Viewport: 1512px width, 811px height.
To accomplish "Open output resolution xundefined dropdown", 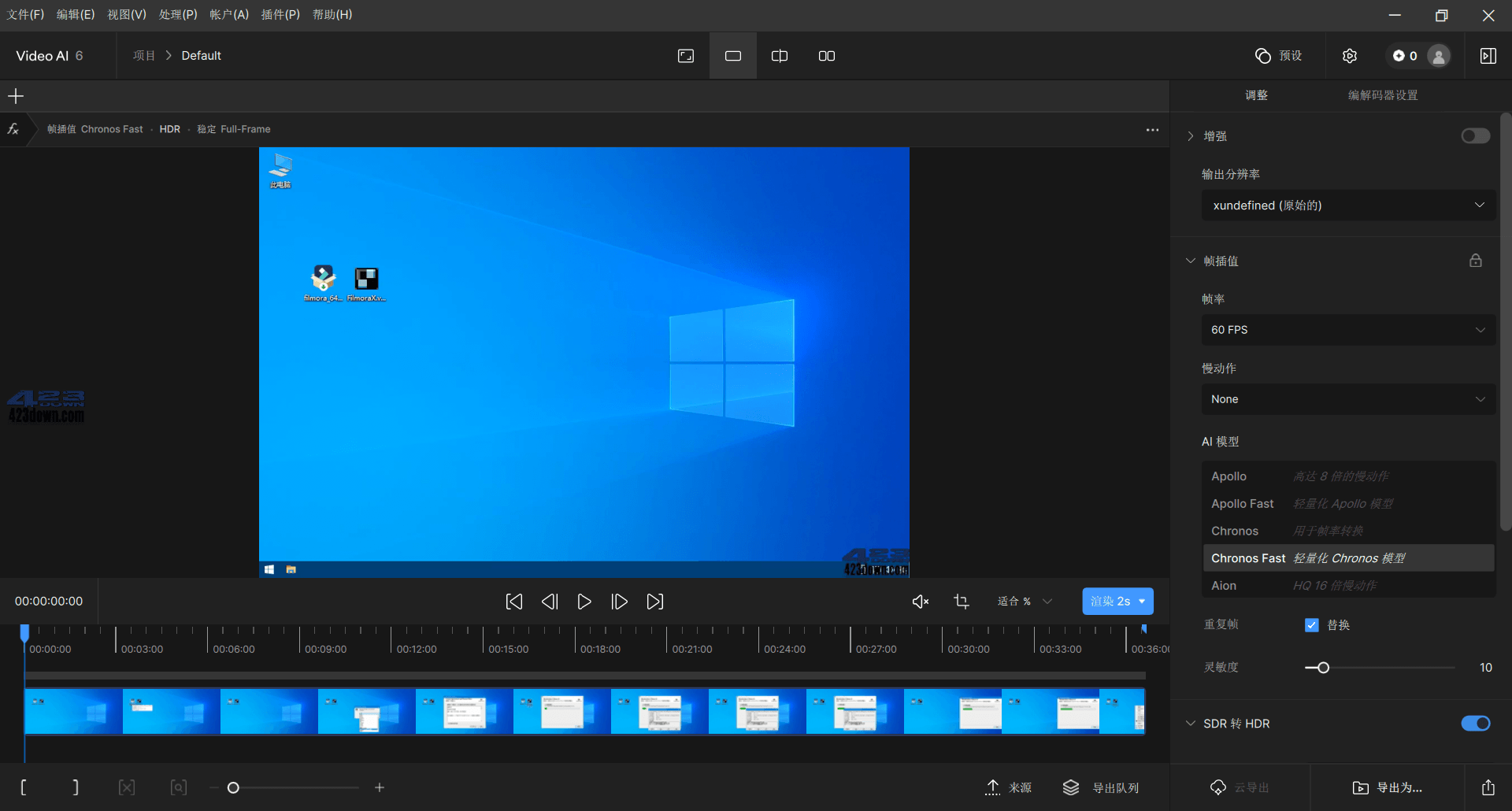I will click(x=1348, y=206).
